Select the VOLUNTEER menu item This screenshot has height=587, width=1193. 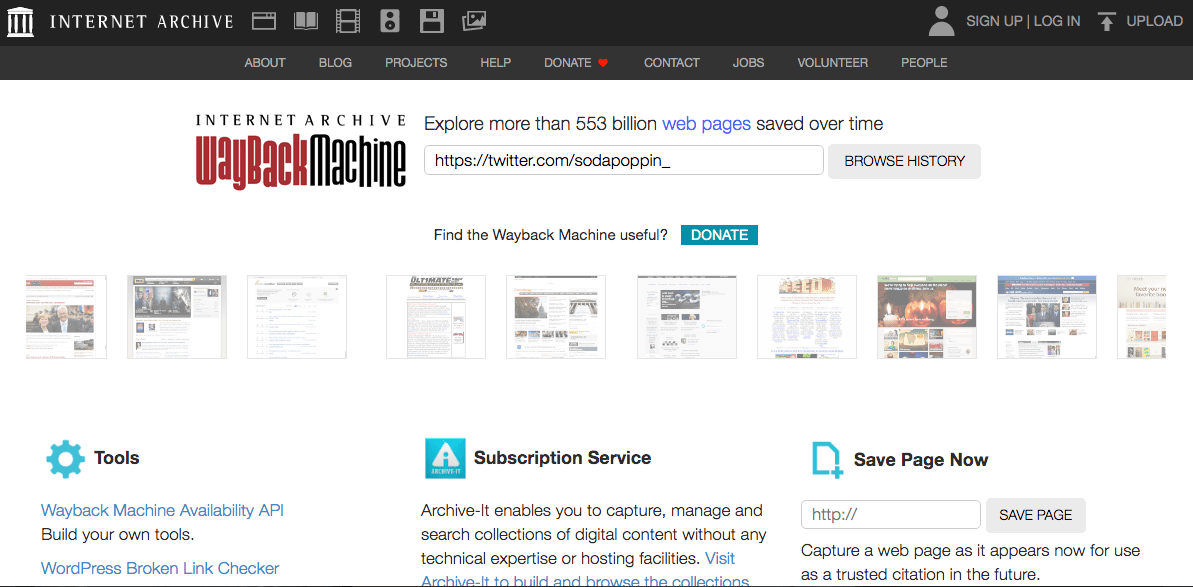click(x=832, y=62)
